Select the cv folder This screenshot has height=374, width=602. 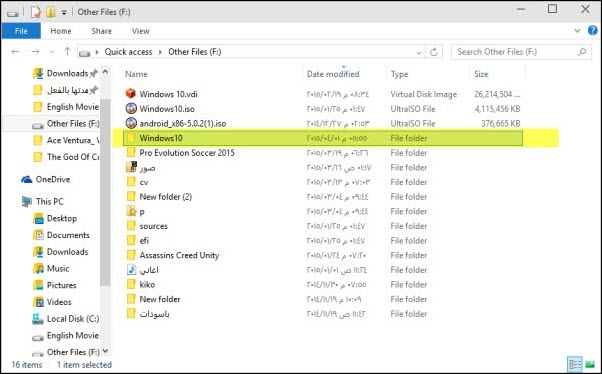[x=144, y=182]
